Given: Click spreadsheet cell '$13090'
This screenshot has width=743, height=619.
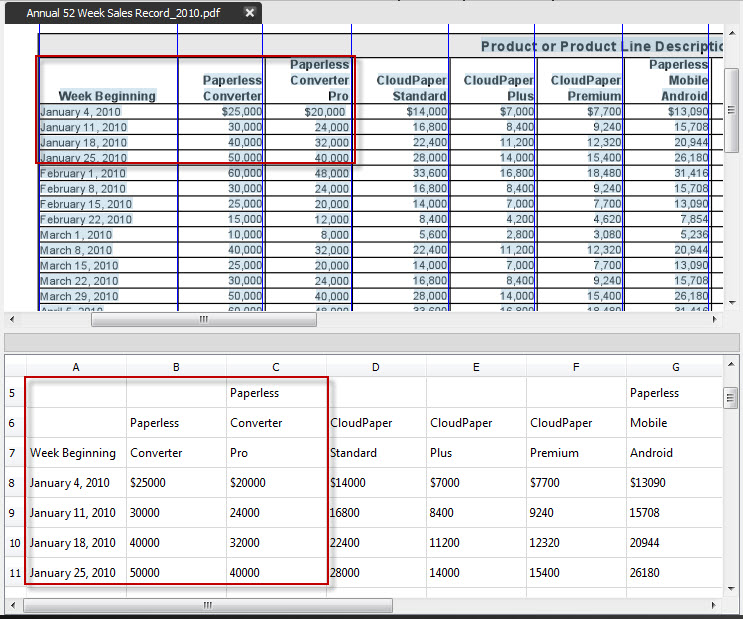Looking at the screenshot, I should [x=675, y=482].
